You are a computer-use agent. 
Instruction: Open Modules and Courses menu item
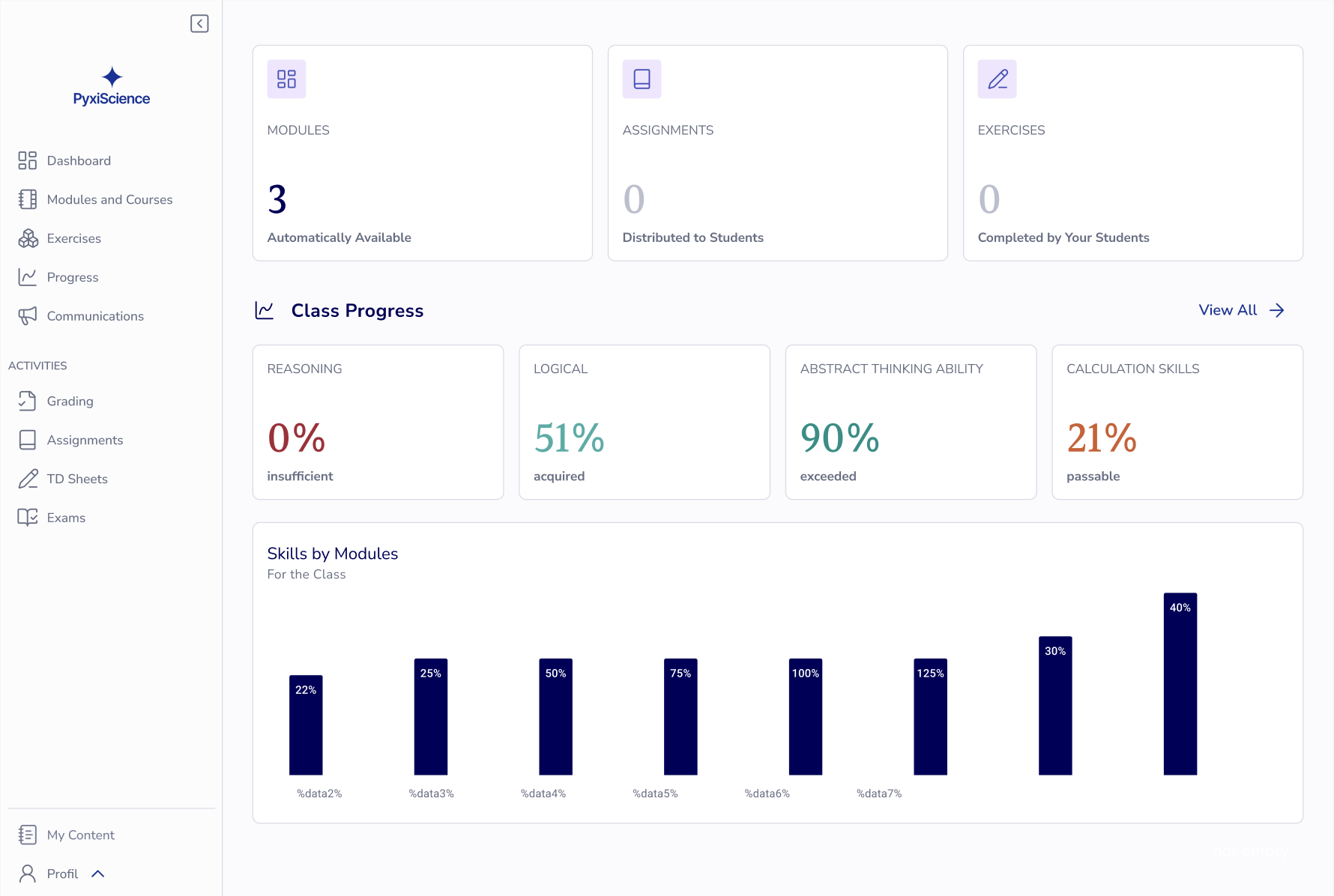coord(109,199)
